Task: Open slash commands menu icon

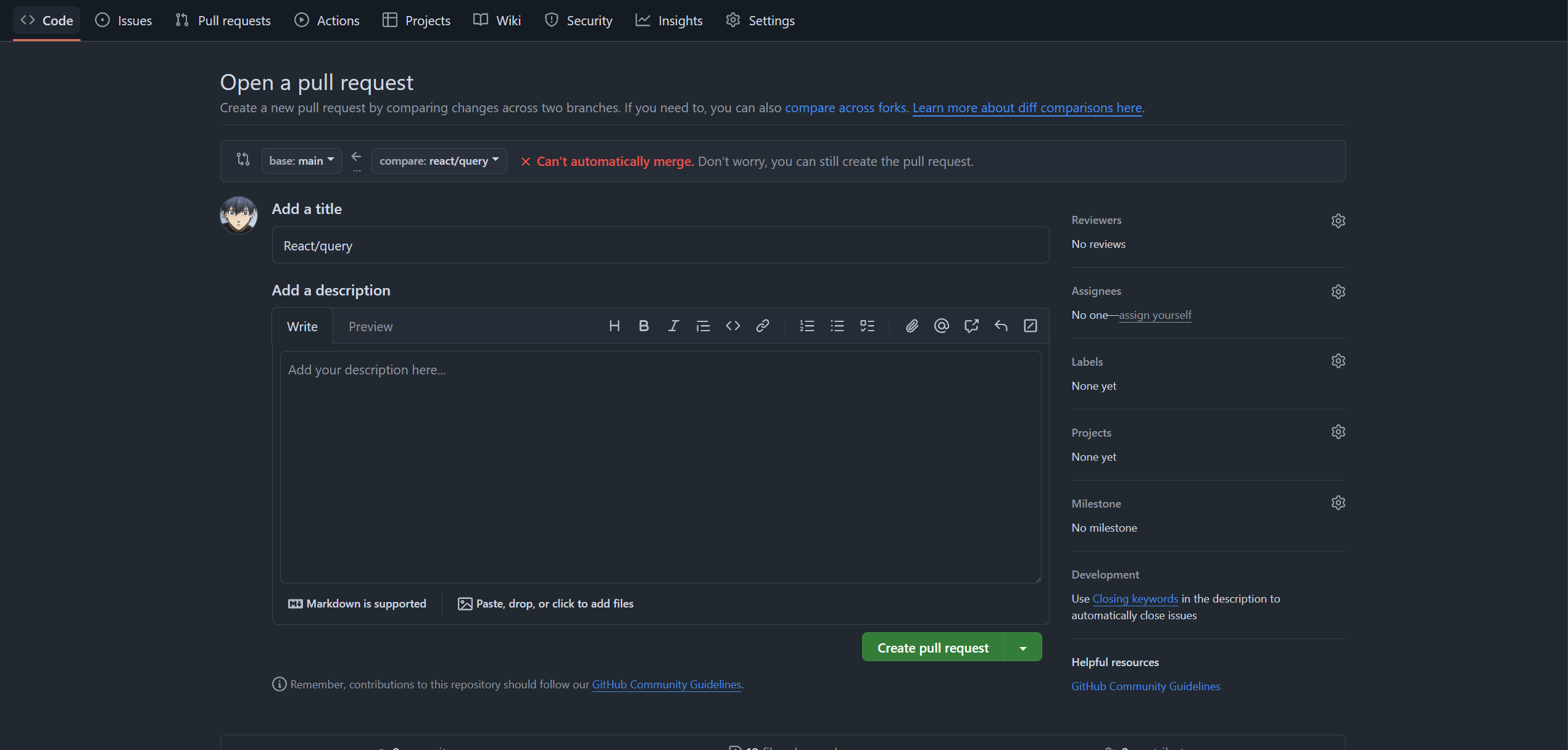Action: [x=1030, y=326]
